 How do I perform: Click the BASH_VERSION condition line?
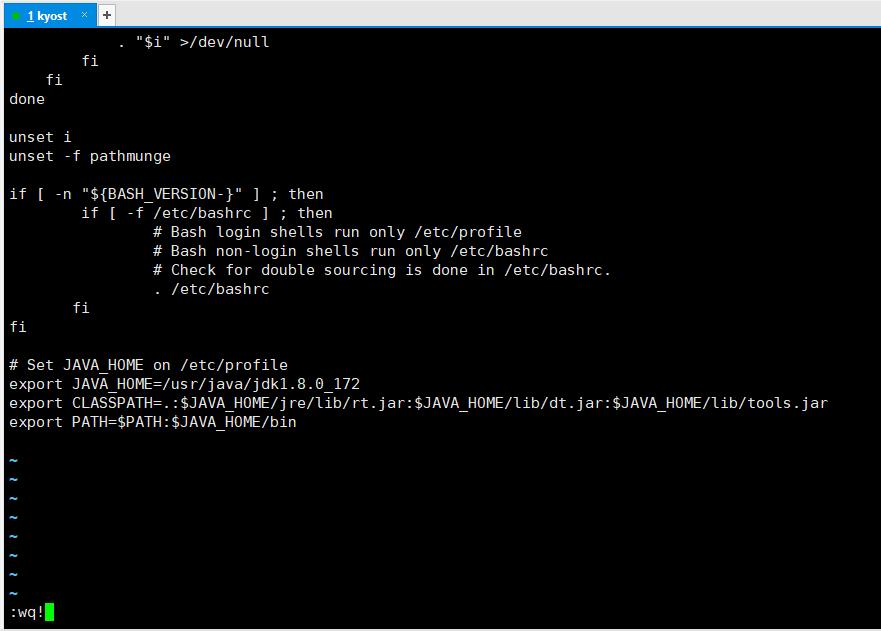click(x=166, y=194)
